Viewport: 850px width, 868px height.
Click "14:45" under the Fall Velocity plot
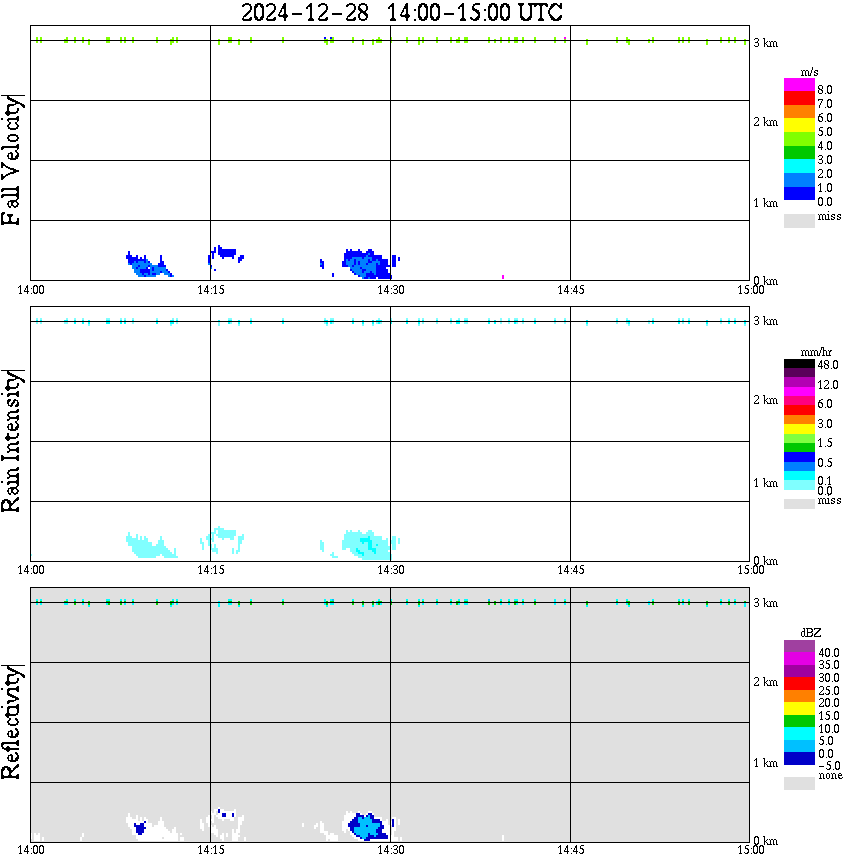[571, 290]
